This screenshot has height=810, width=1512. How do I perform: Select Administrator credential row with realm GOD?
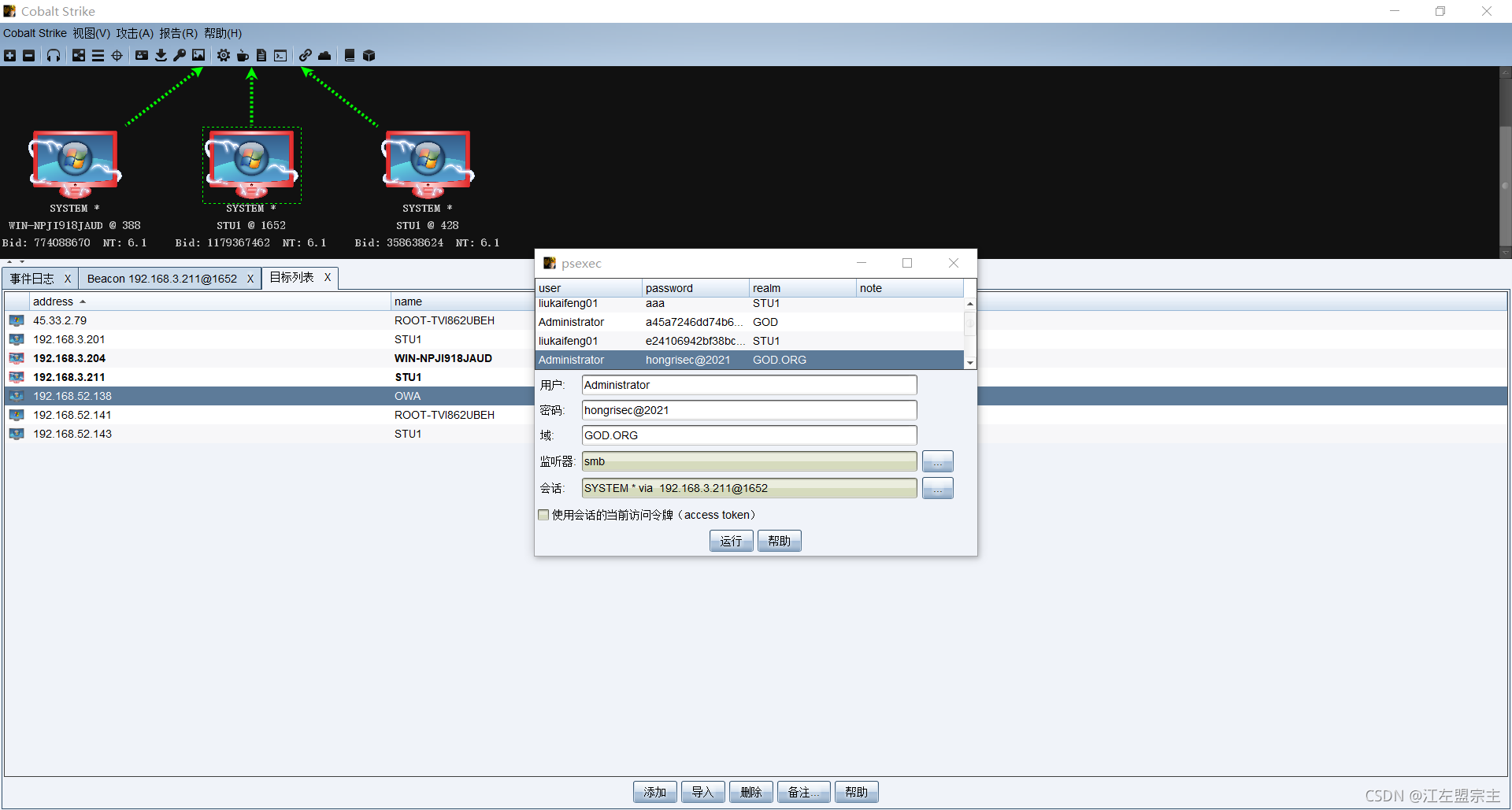pos(750,322)
